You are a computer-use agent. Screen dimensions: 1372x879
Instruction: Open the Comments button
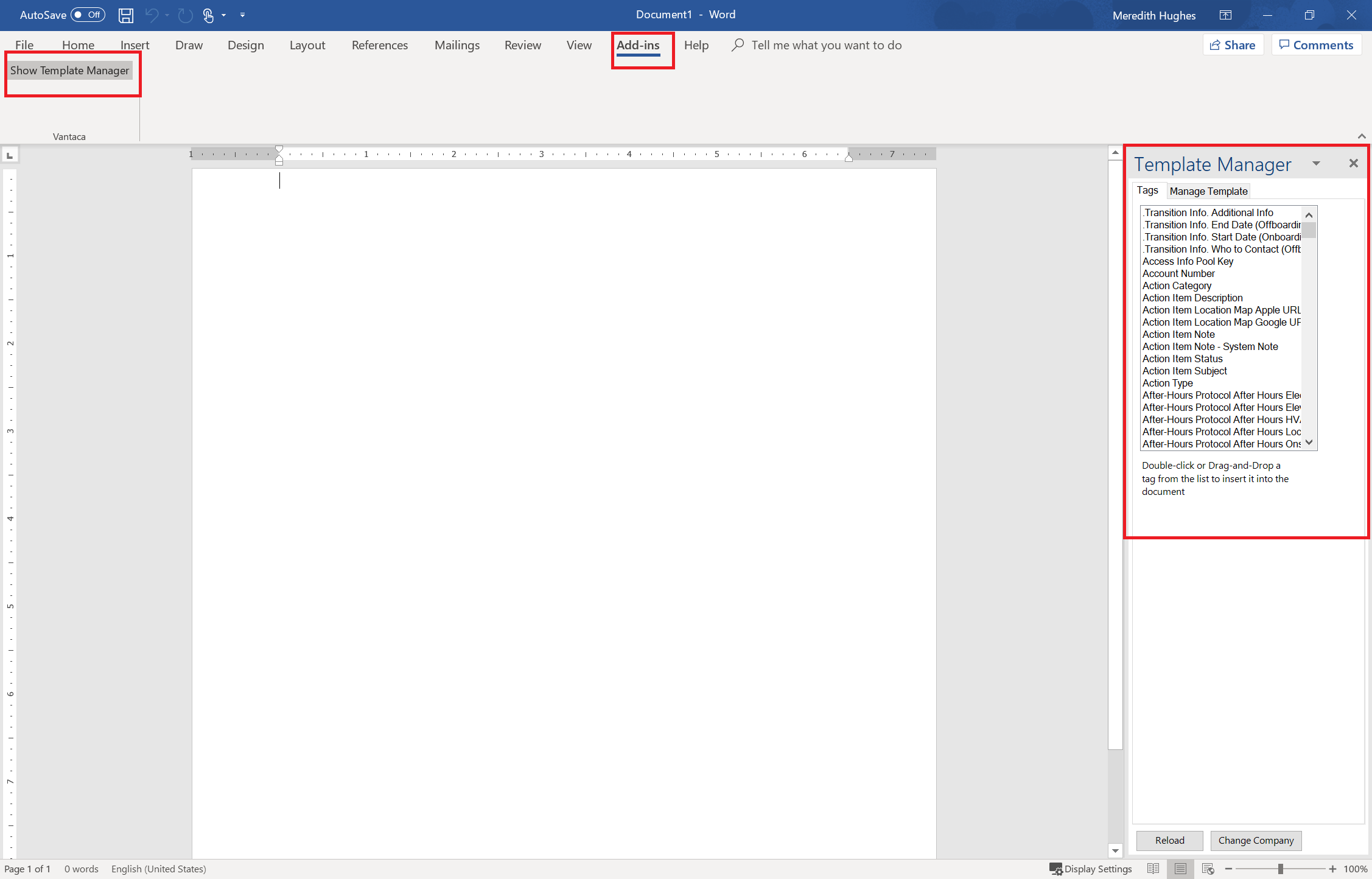(1317, 45)
